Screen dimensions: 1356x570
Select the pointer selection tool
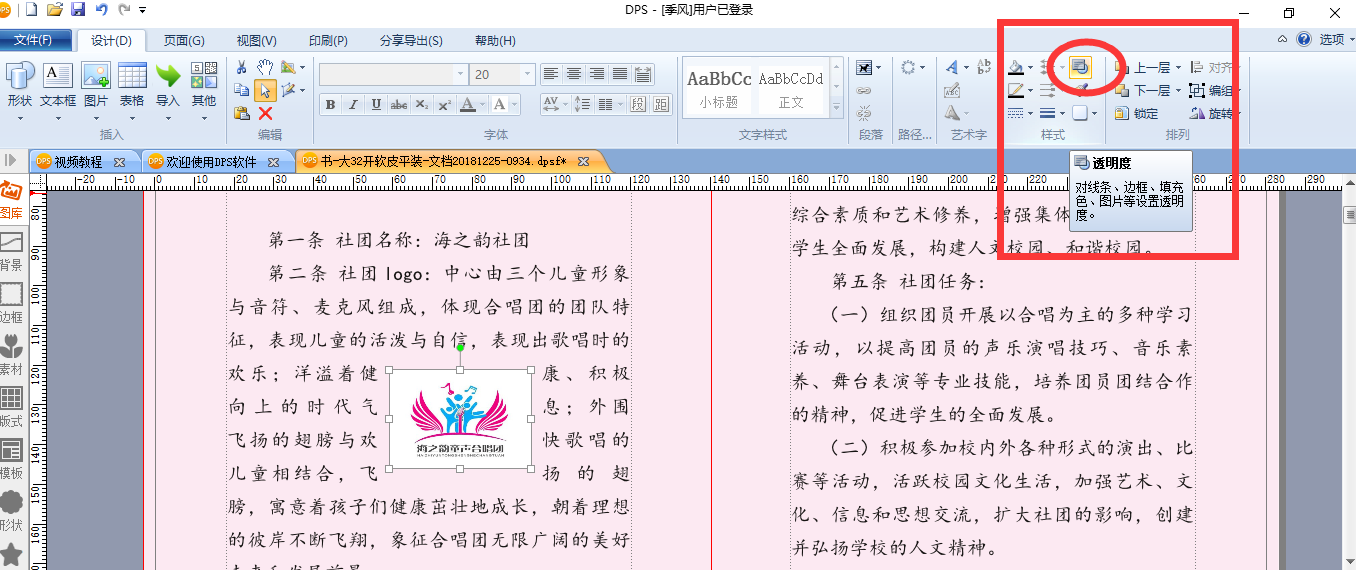click(265, 90)
